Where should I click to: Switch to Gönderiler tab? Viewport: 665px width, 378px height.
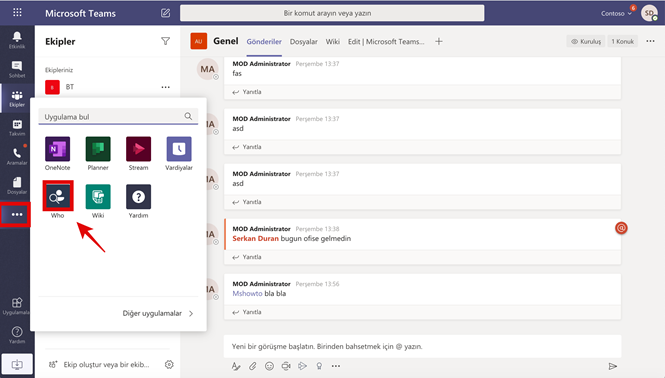pyautogui.click(x=264, y=42)
